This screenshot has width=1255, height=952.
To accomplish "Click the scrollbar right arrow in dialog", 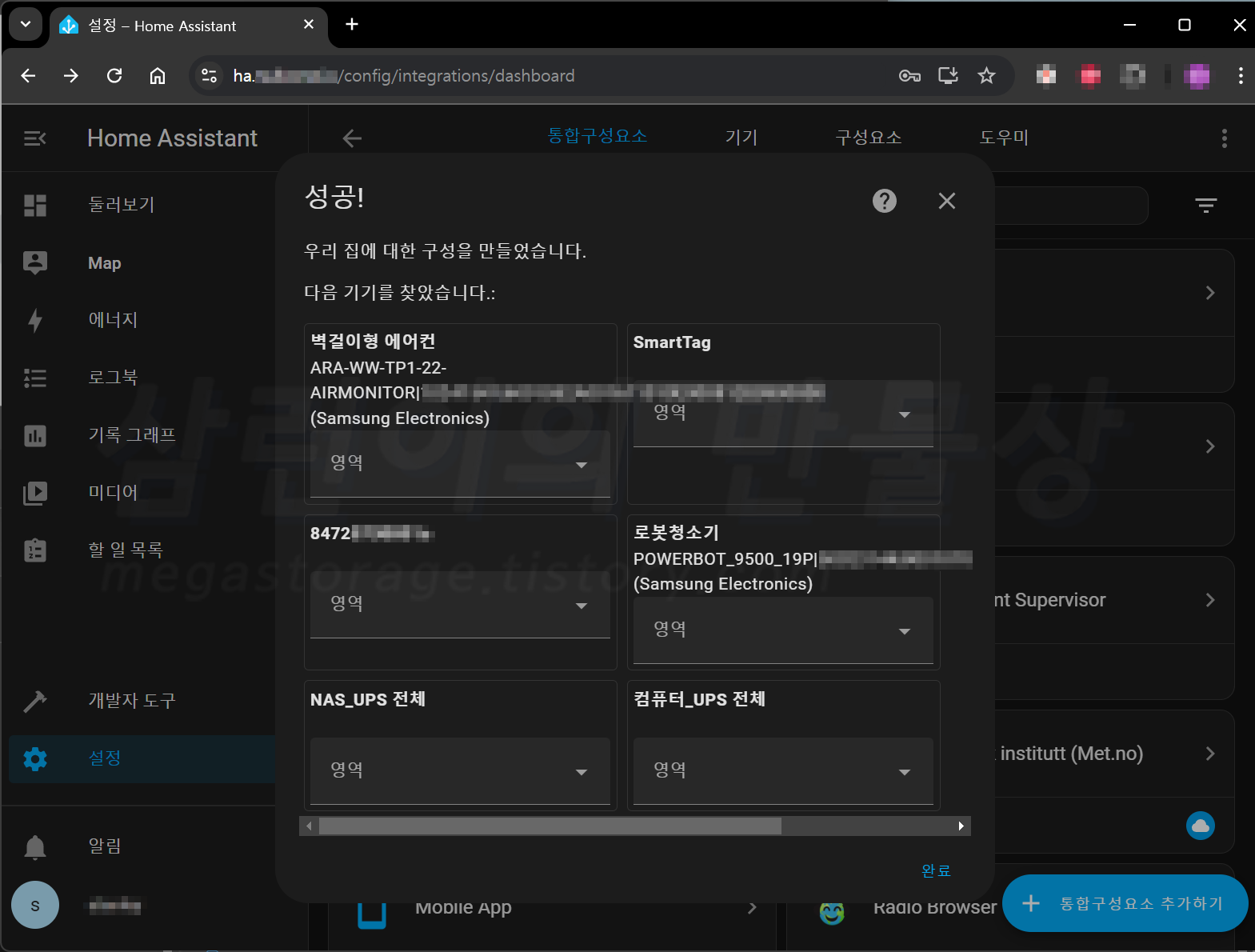I will [x=961, y=826].
